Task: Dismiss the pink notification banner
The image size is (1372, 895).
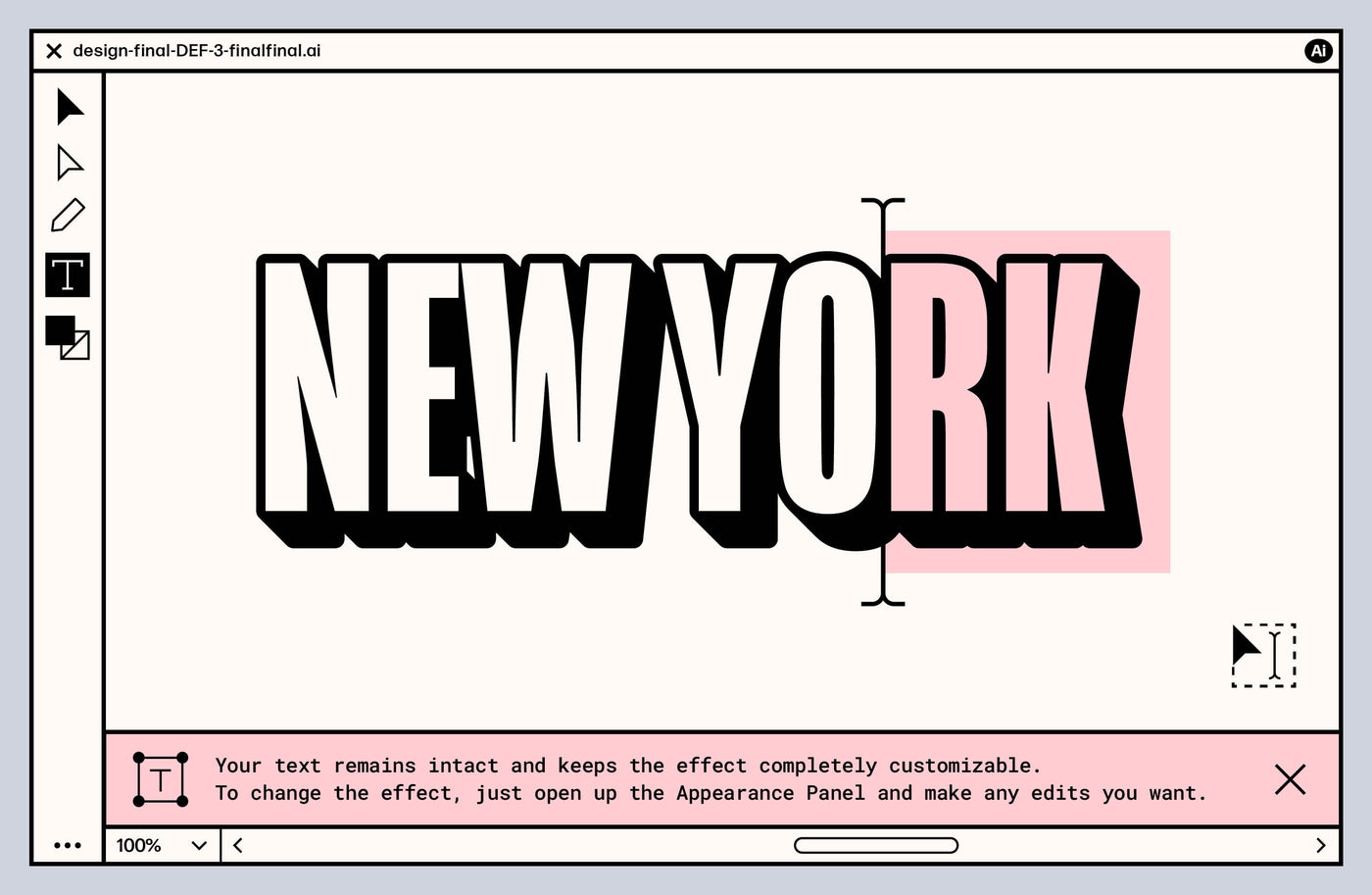Action: 1290,780
